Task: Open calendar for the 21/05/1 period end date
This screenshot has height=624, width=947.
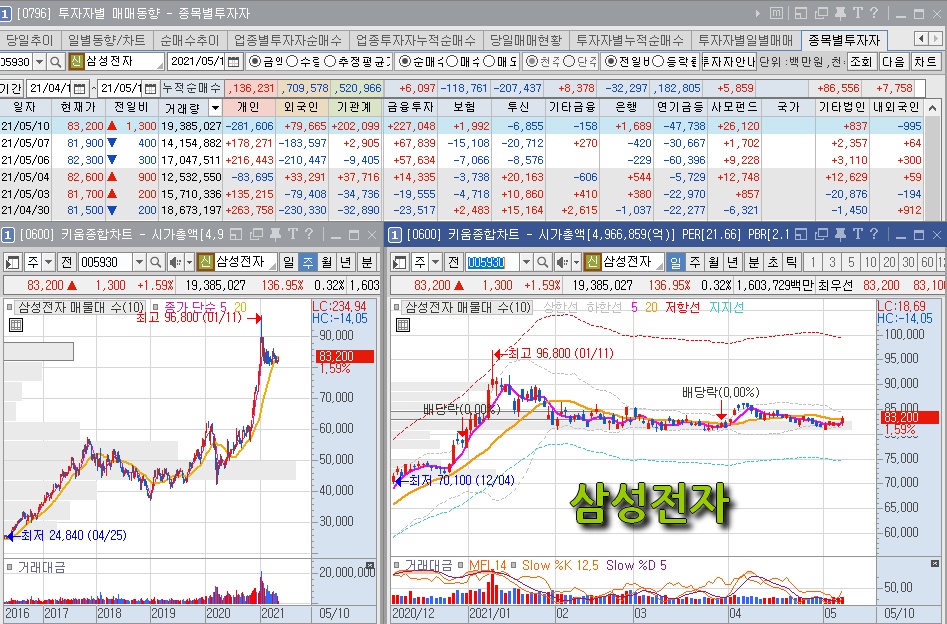Action: [x=150, y=89]
